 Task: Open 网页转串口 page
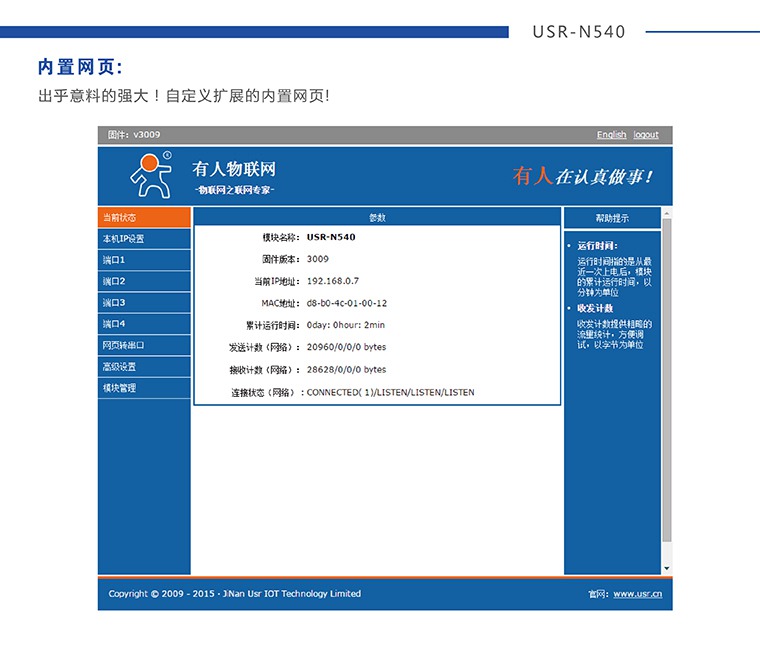144,345
